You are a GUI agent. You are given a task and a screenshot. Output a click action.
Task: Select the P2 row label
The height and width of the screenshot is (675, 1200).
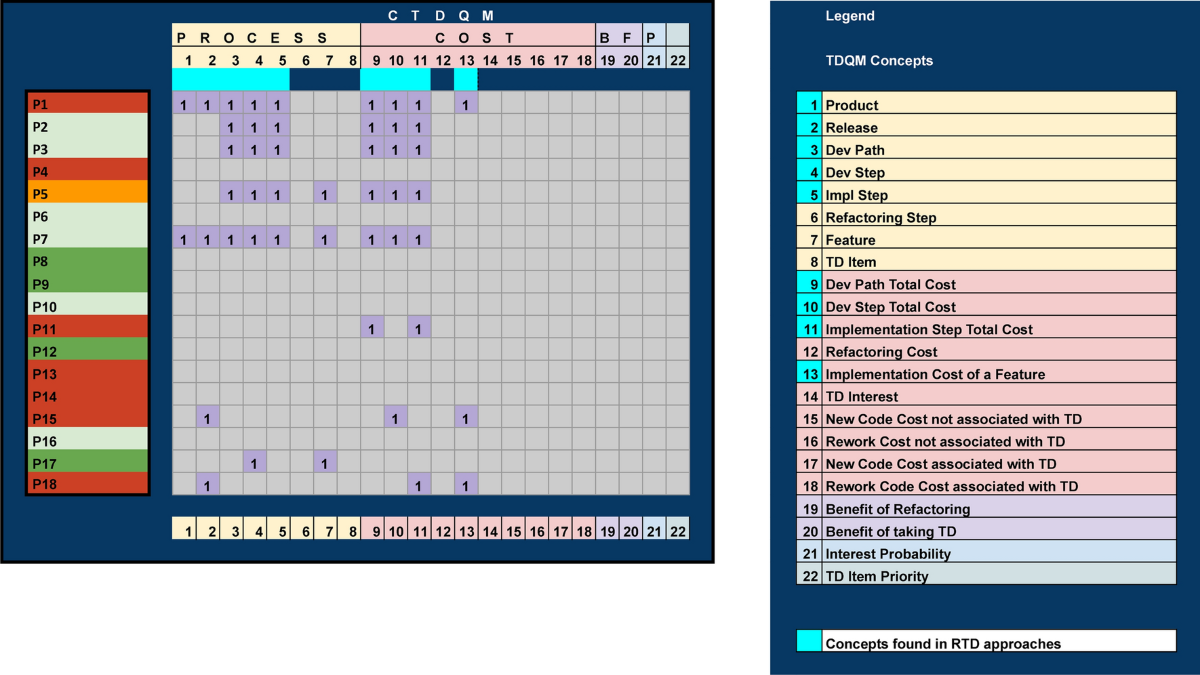(x=88, y=127)
